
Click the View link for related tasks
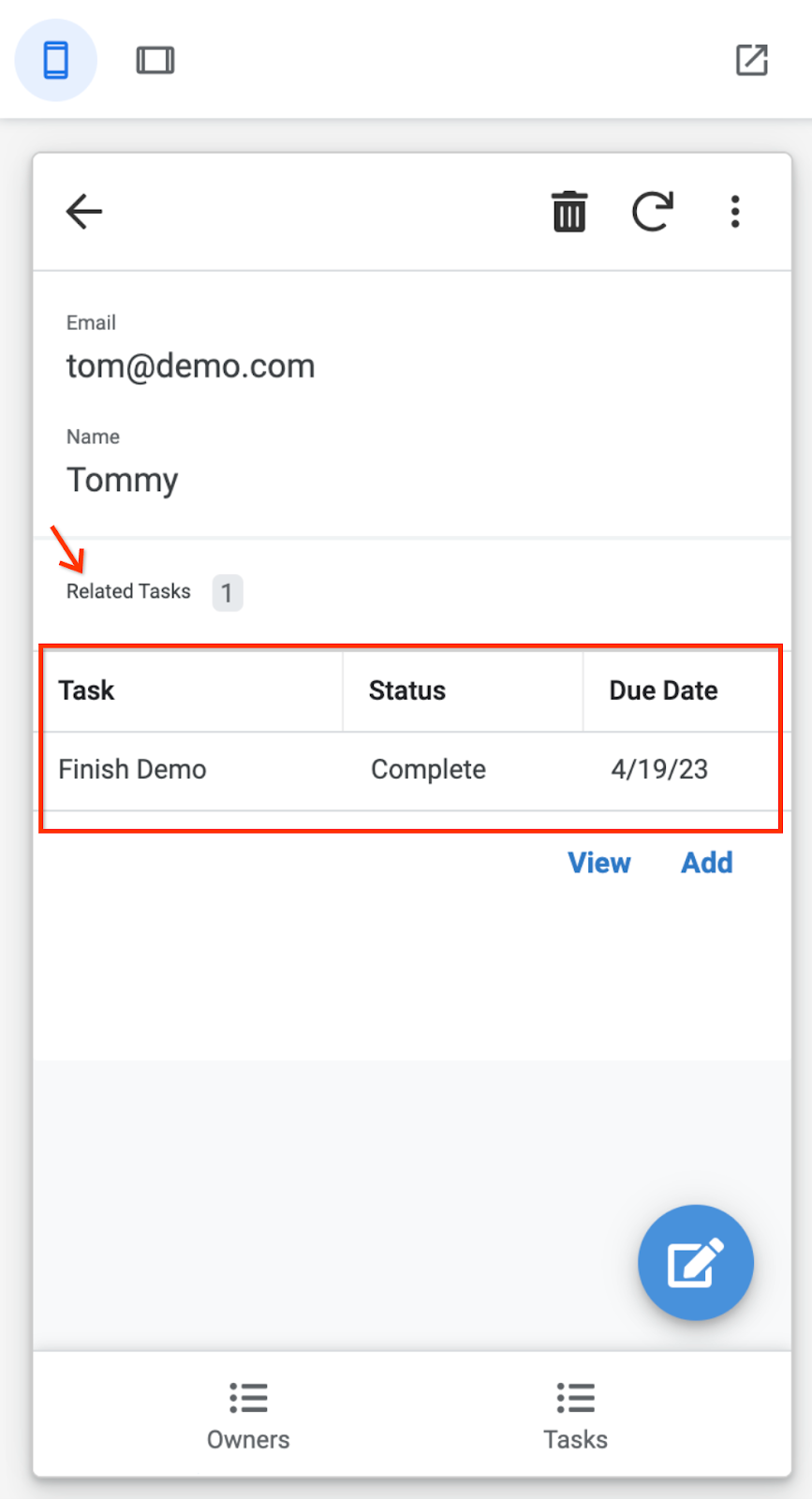tap(599, 863)
